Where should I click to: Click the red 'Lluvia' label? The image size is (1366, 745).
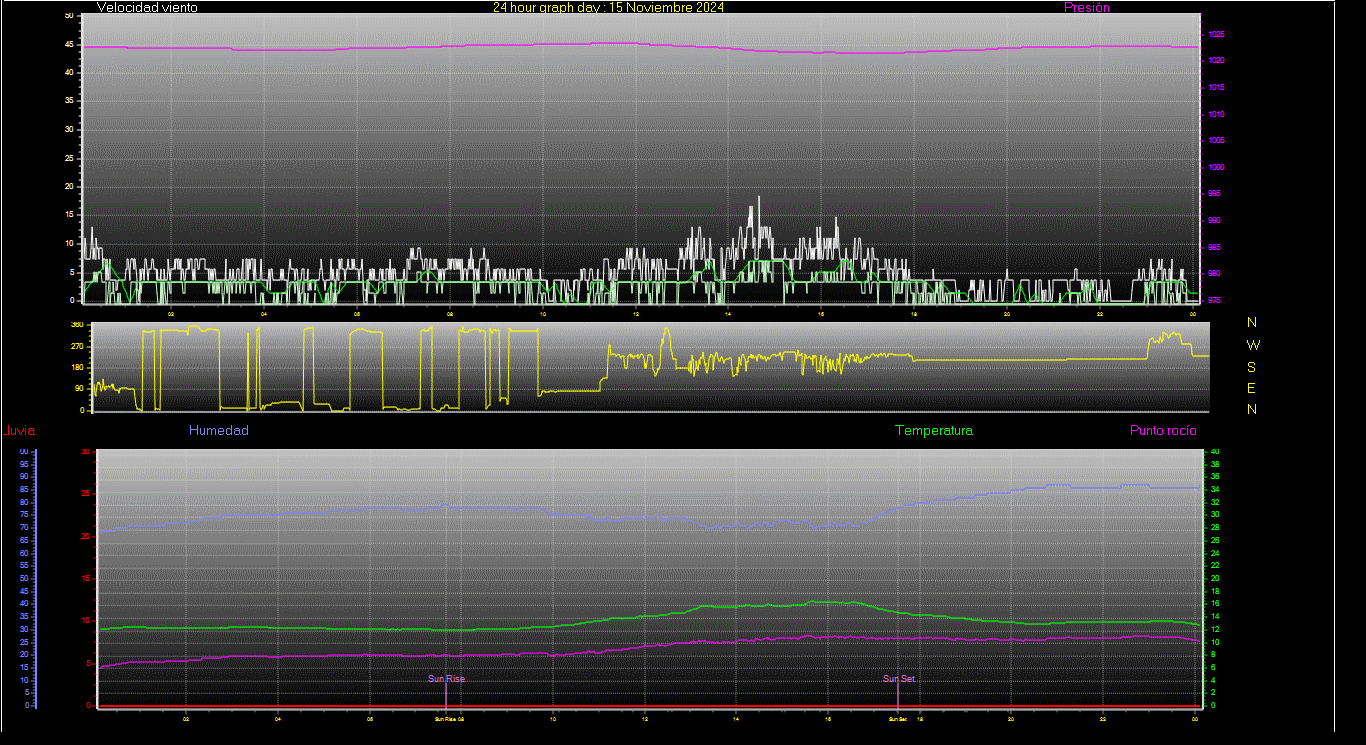click(x=19, y=431)
